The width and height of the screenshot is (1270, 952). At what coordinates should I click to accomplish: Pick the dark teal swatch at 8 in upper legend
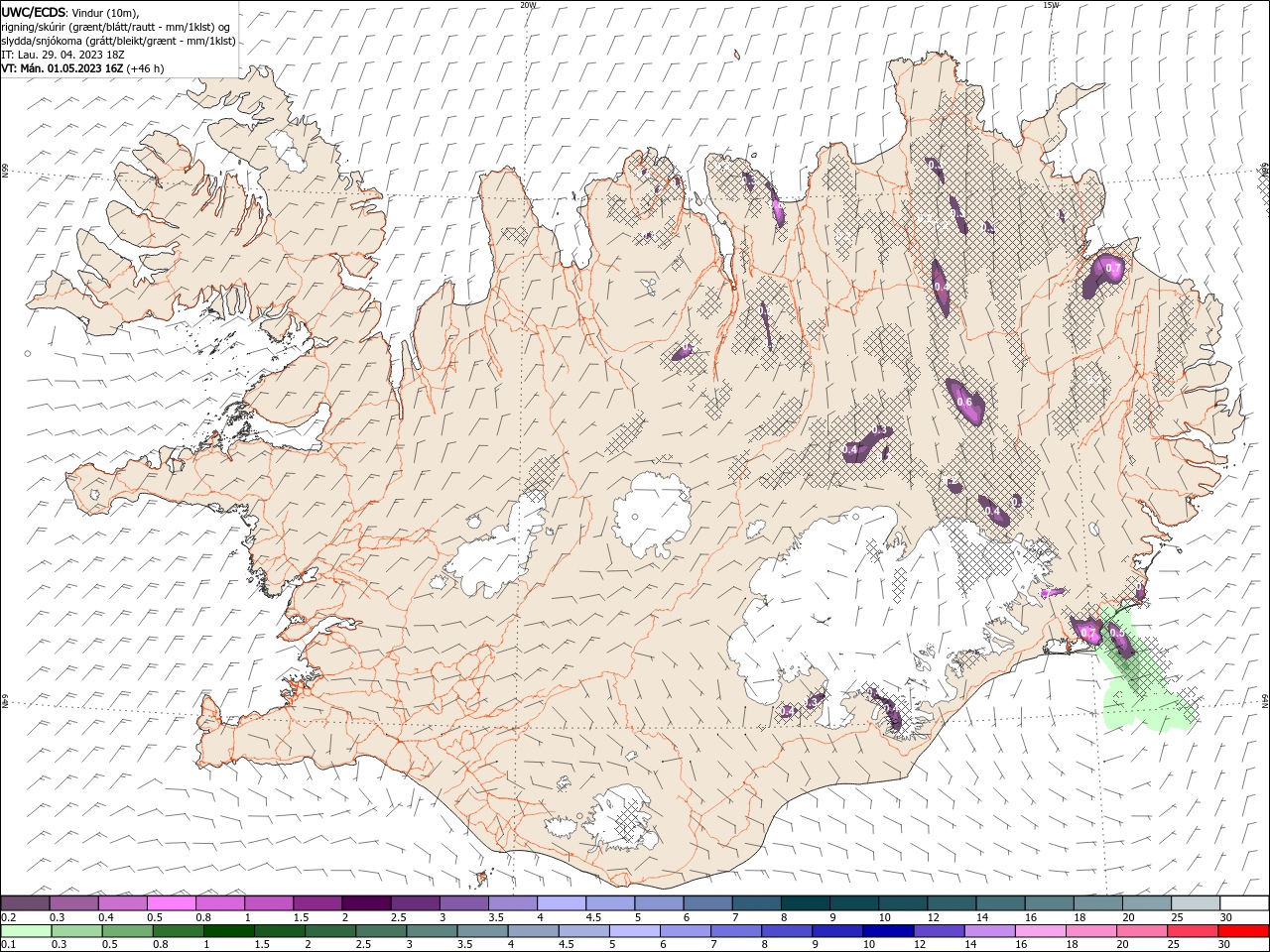[804, 902]
